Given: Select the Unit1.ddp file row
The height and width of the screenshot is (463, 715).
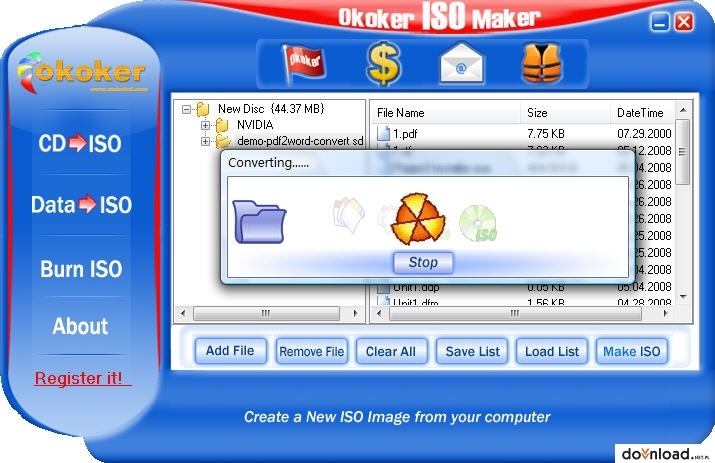Looking at the screenshot, I should tap(523, 288).
